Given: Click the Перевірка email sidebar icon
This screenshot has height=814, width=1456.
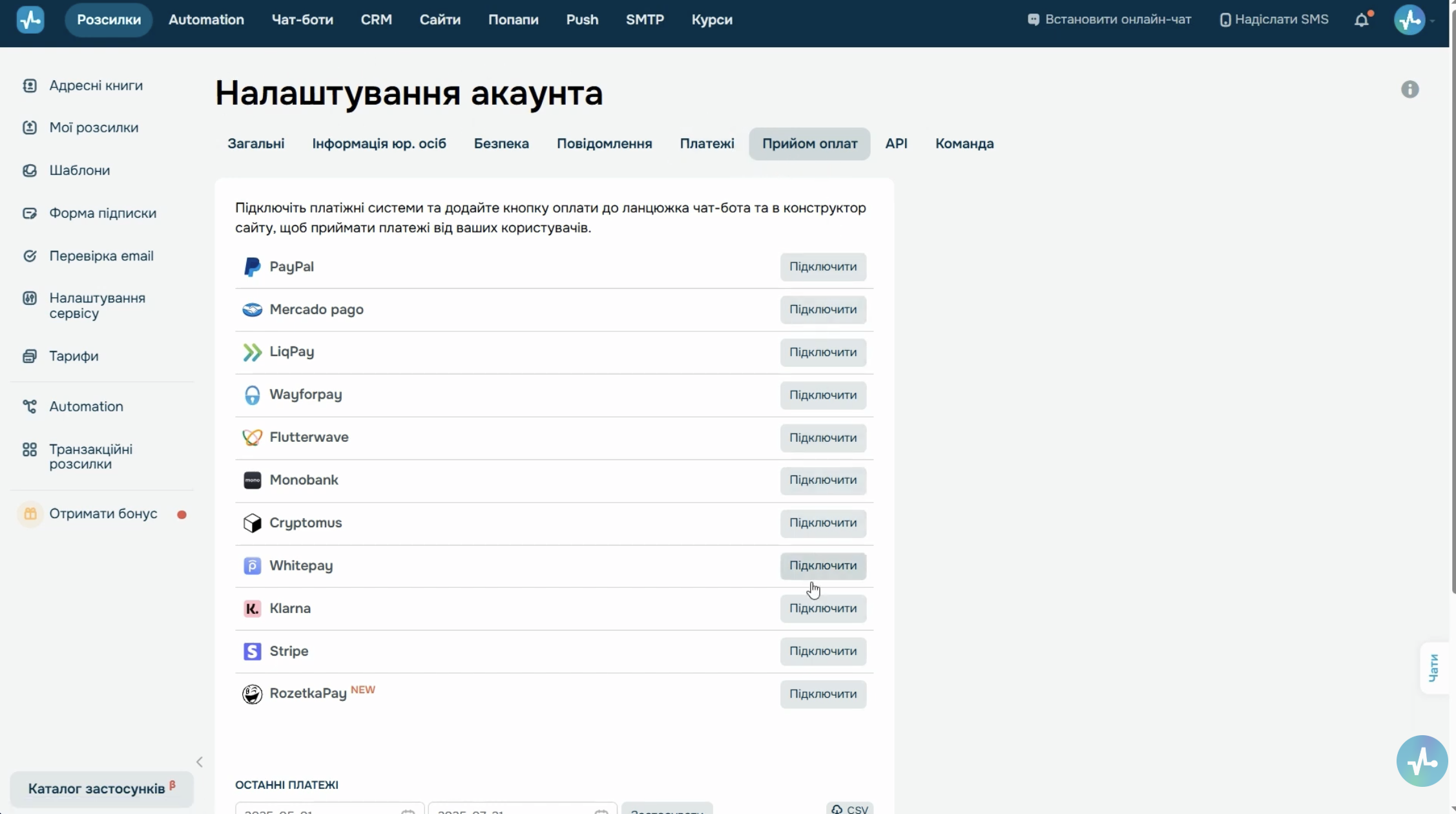Looking at the screenshot, I should [x=30, y=256].
